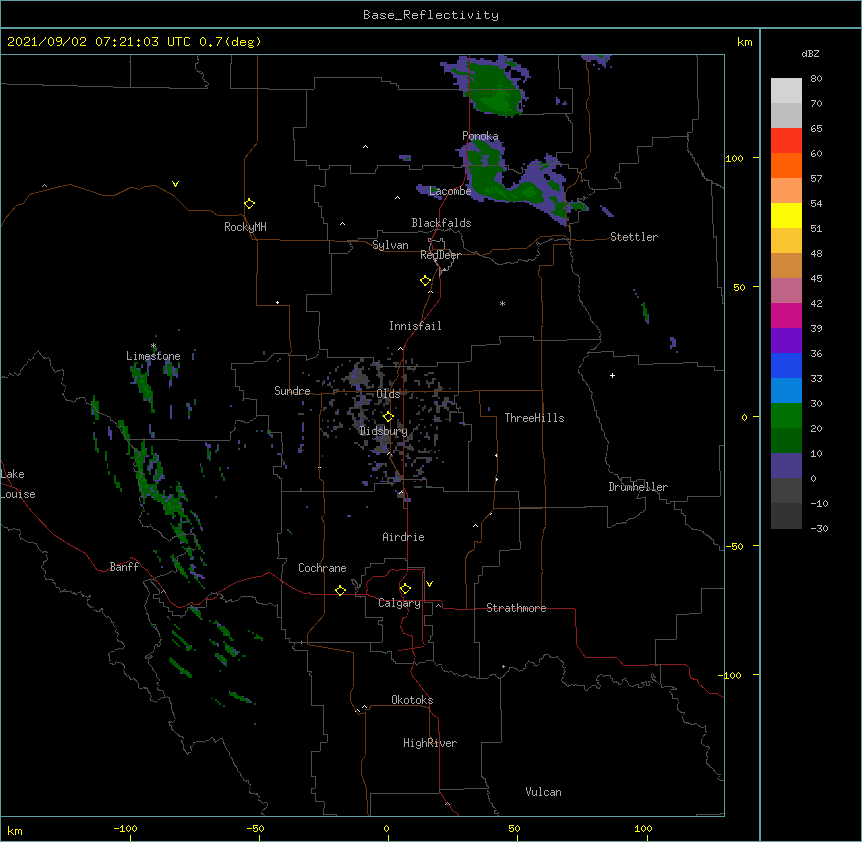Select the 30 dBZ green color swatch
Image resolution: width=862 pixels, height=842 pixels.
(x=786, y=416)
